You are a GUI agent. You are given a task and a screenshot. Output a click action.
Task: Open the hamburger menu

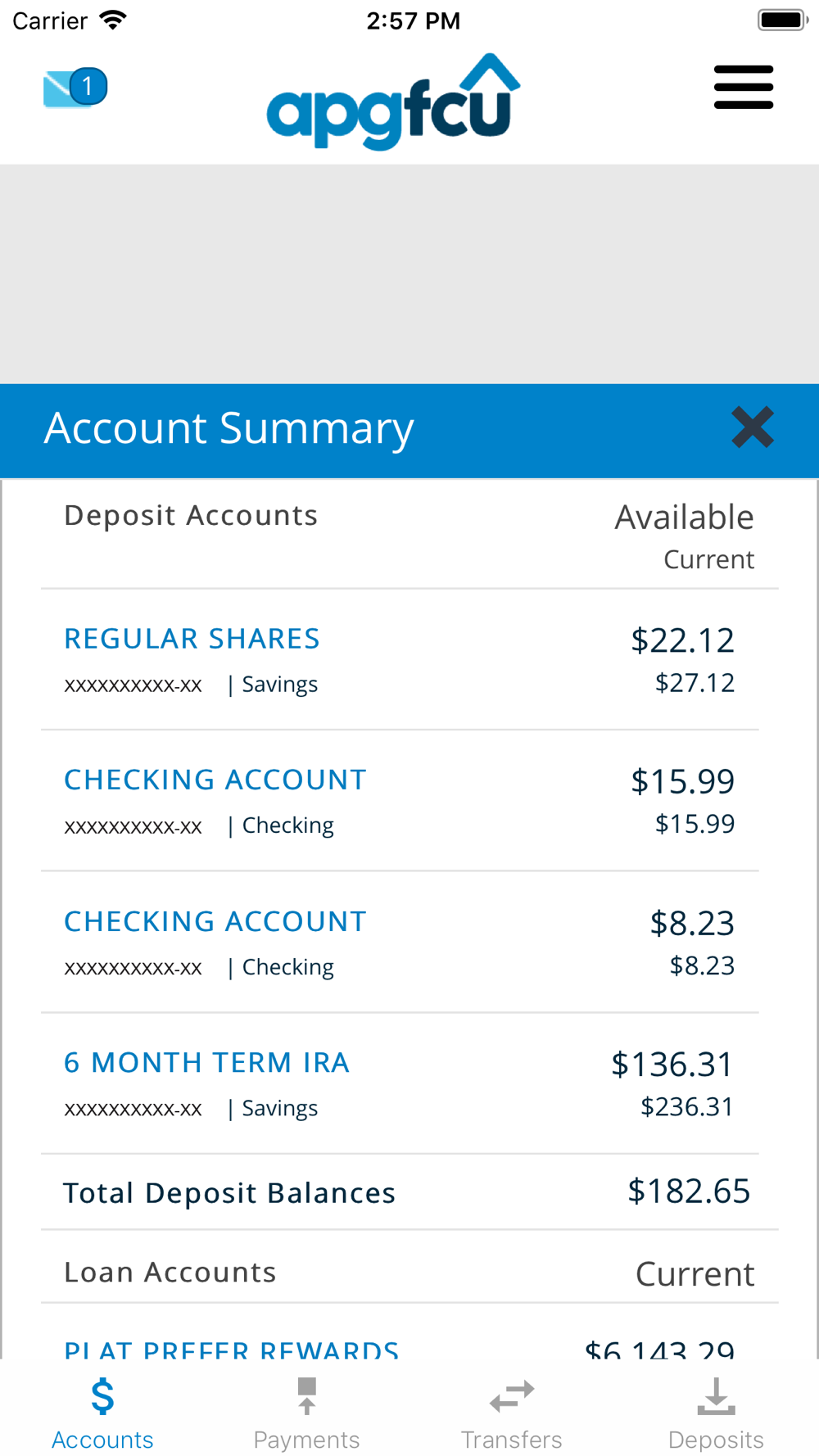(744, 88)
